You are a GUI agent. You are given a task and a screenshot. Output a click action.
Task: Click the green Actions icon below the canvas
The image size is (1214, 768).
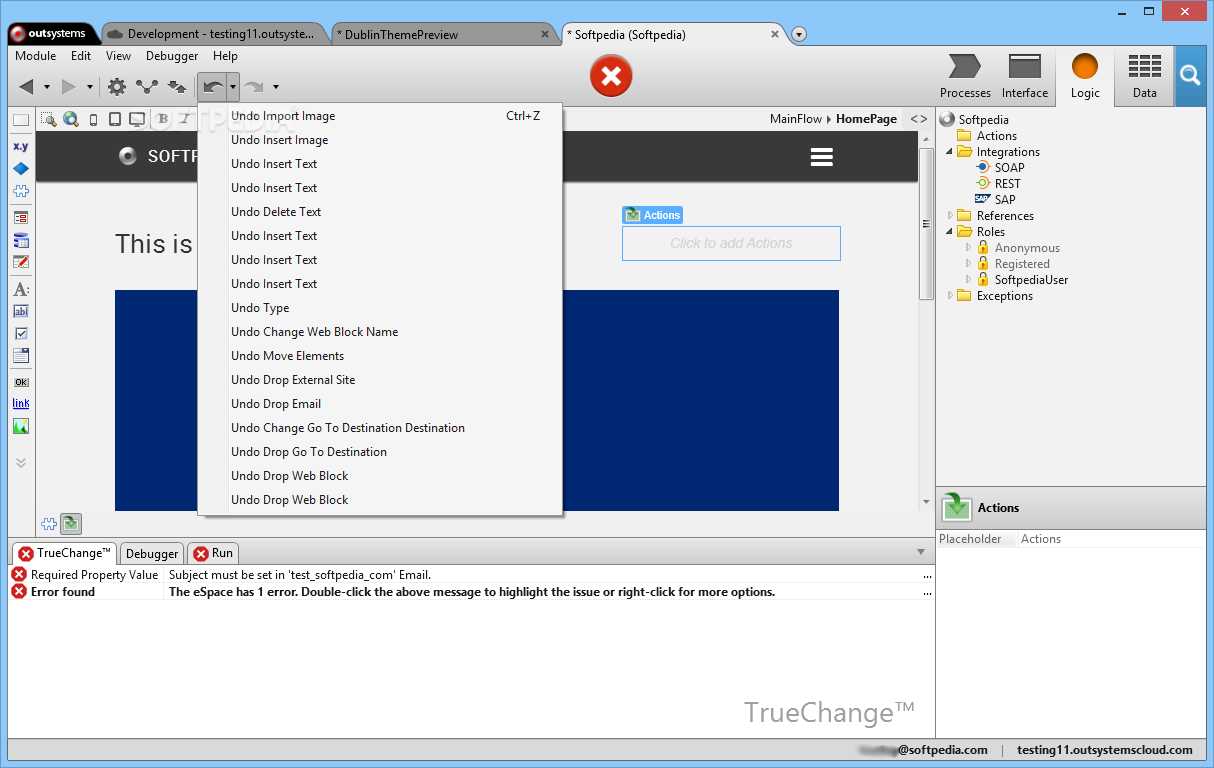71,523
